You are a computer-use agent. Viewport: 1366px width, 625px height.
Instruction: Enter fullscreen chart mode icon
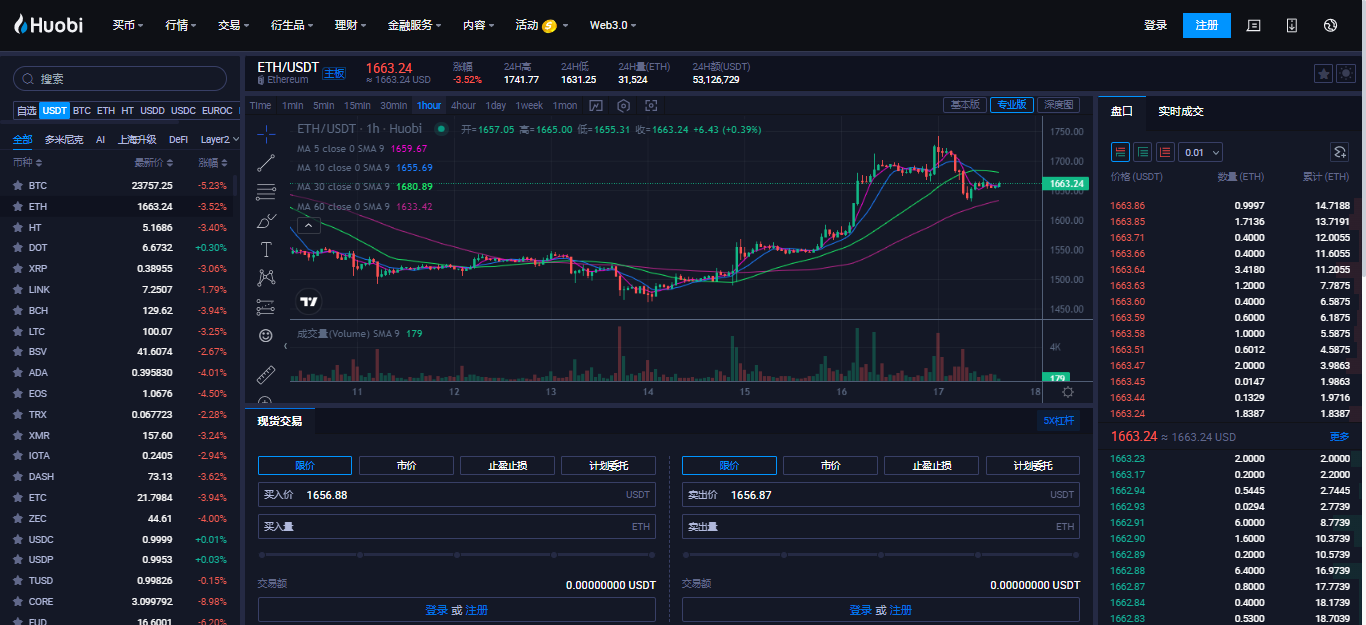(652, 106)
